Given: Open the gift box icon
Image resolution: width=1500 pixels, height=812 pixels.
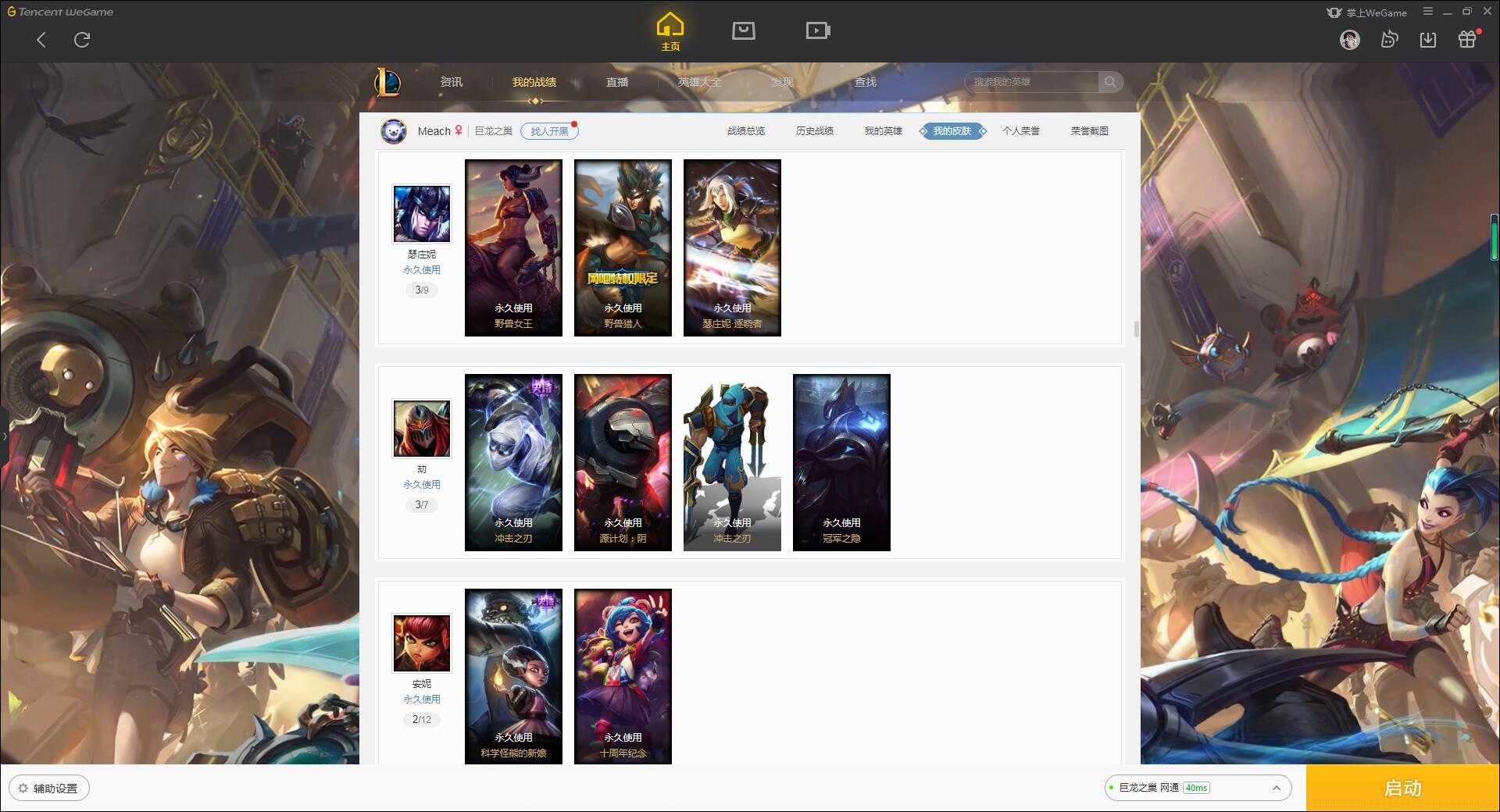Looking at the screenshot, I should coord(1467,39).
